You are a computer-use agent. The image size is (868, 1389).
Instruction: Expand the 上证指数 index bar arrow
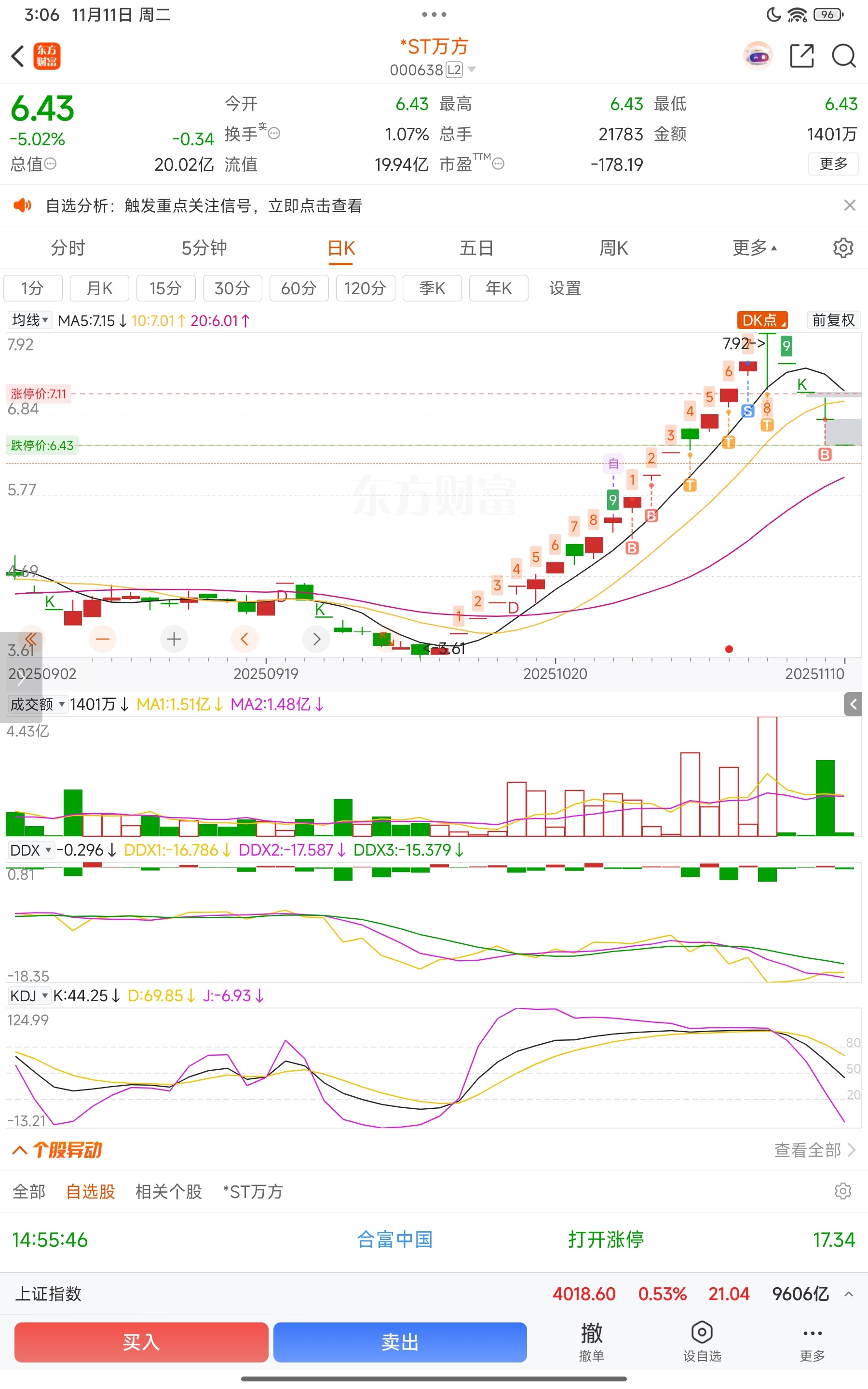point(849,1294)
